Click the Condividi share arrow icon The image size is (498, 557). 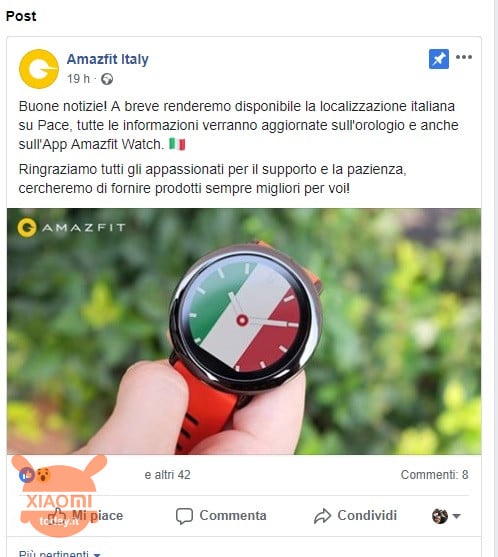coord(322,516)
